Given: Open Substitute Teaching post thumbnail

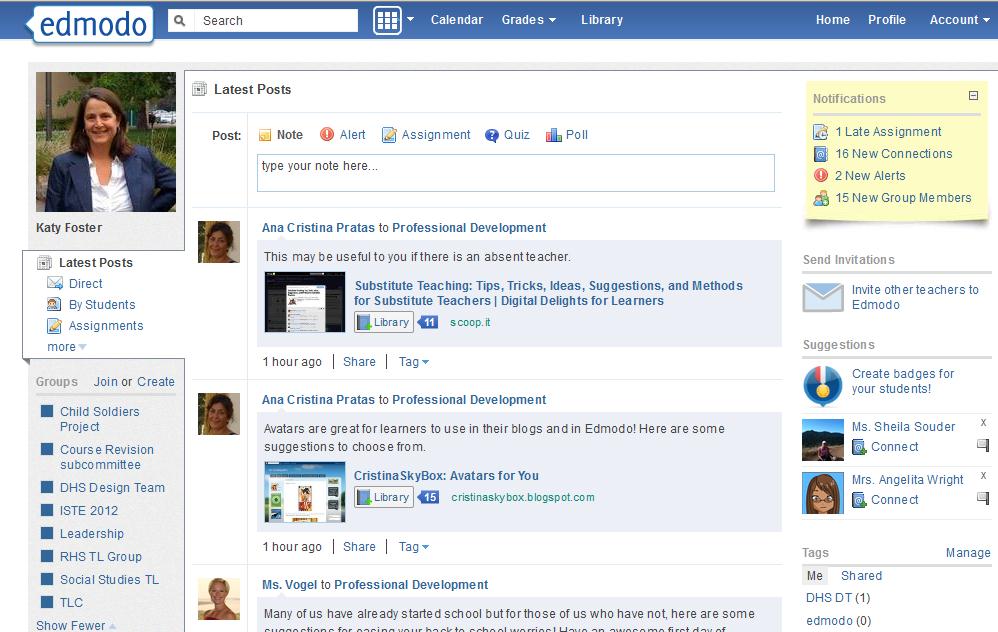Looking at the screenshot, I should tap(305, 302).
